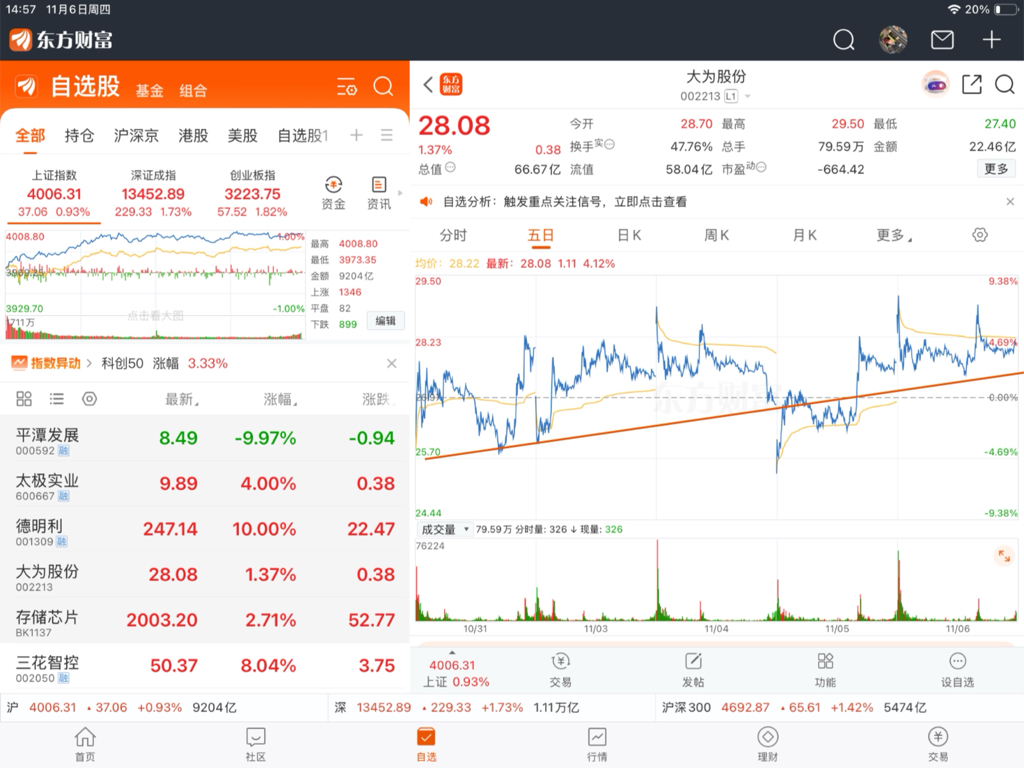
Task: Expand the 上证 index mini bar arrow
Action: [x=452, y=652]
